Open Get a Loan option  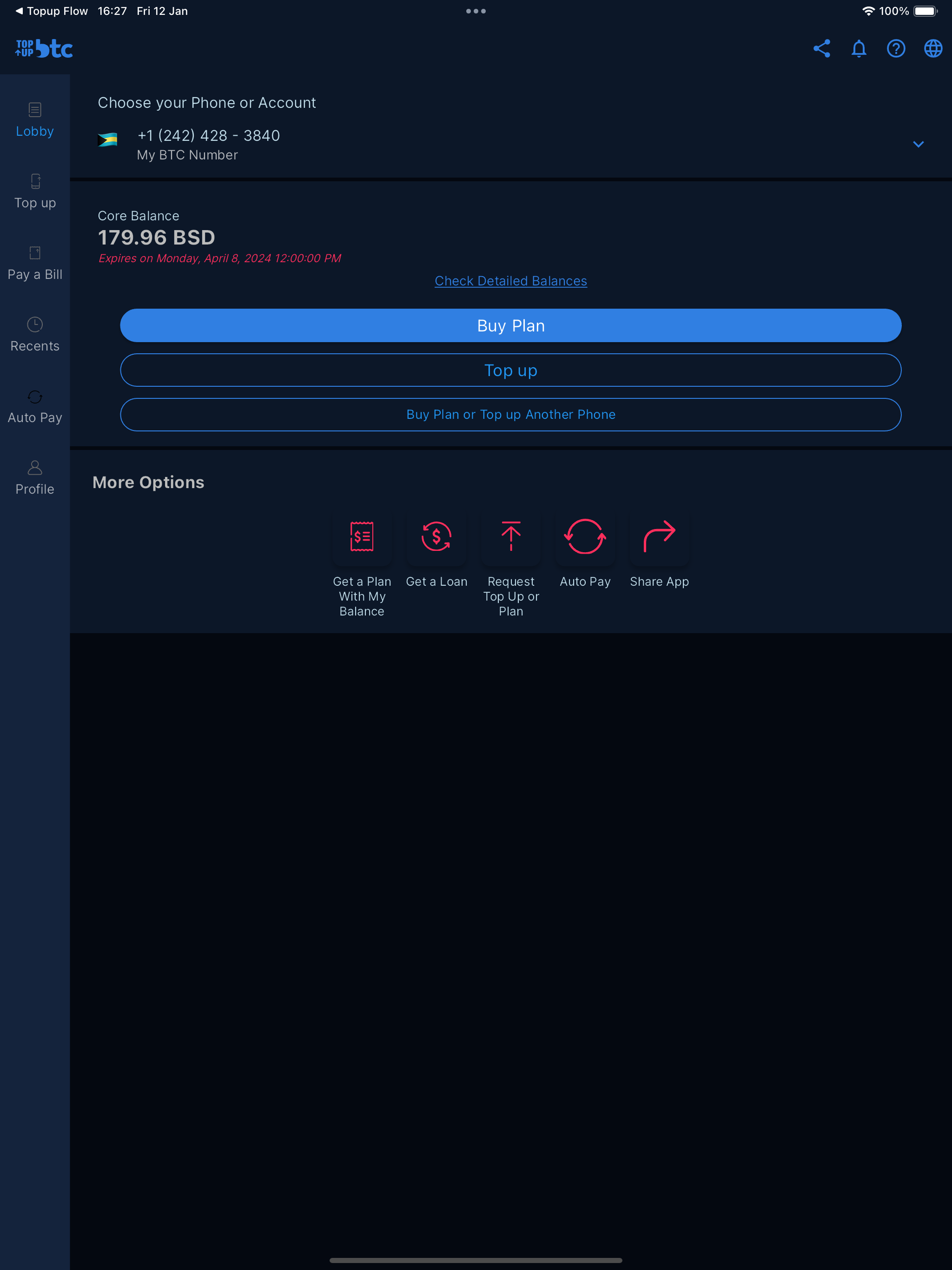436,550
